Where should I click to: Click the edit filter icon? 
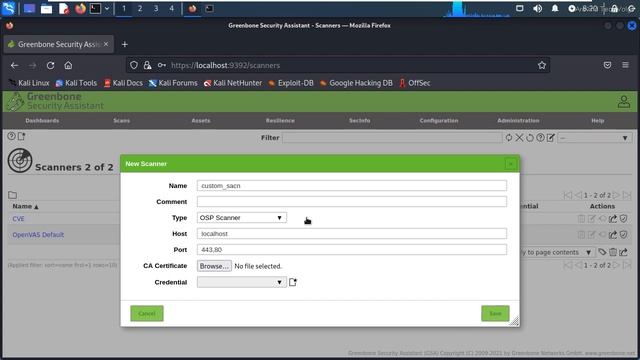click(551, 138)
